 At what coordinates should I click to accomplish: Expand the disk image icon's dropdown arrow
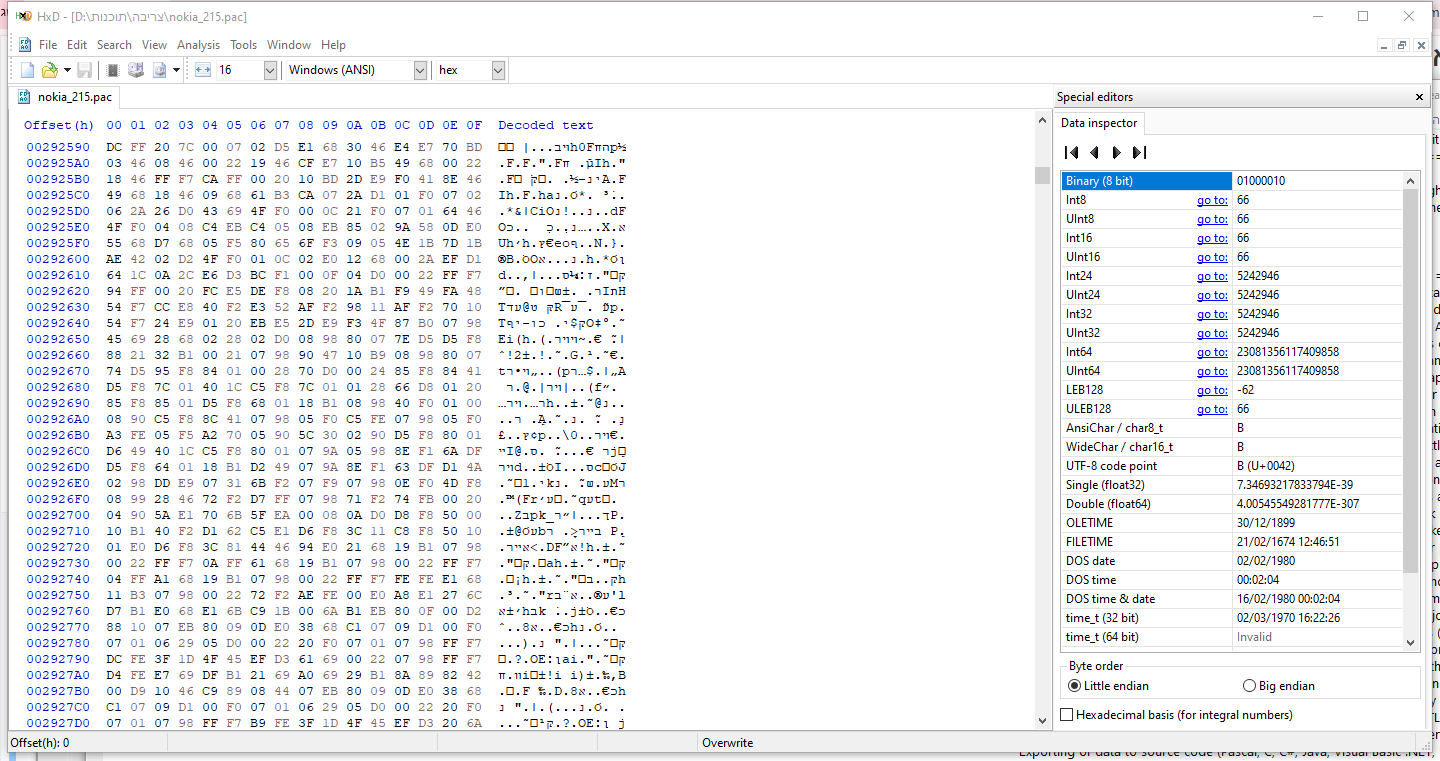click(x=176, y=70)
